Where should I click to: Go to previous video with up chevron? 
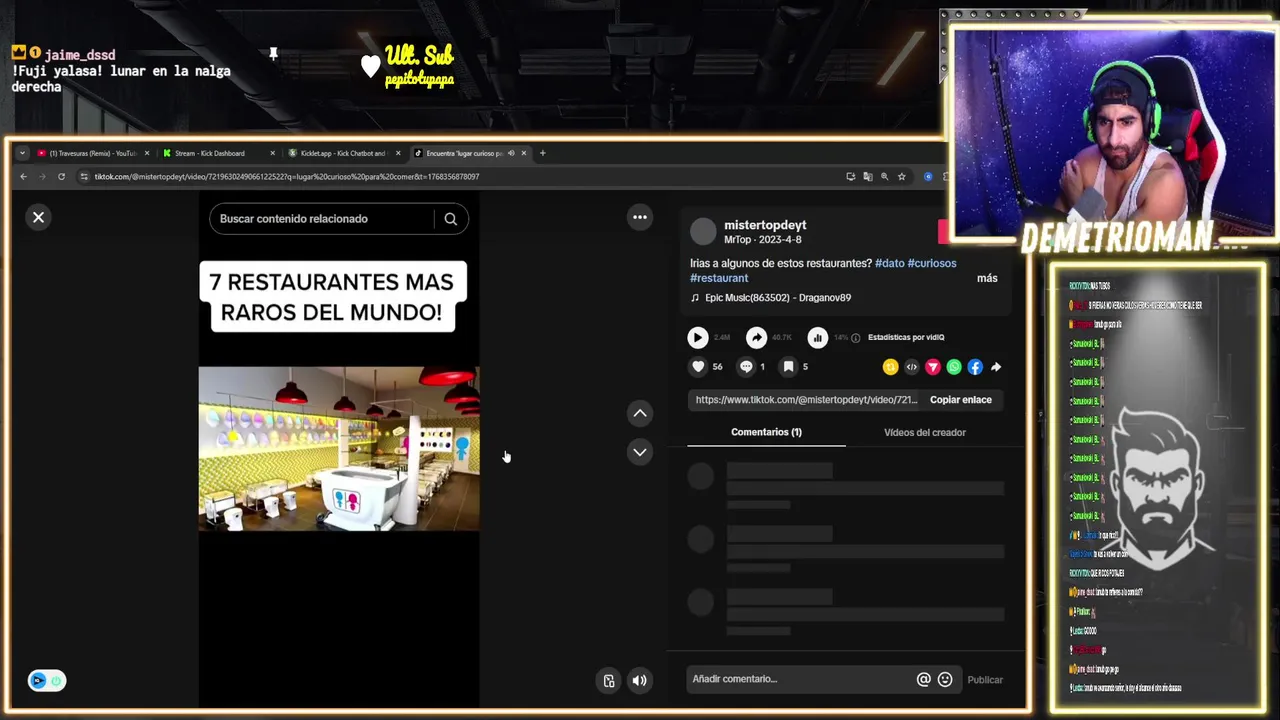coord(640,413)
